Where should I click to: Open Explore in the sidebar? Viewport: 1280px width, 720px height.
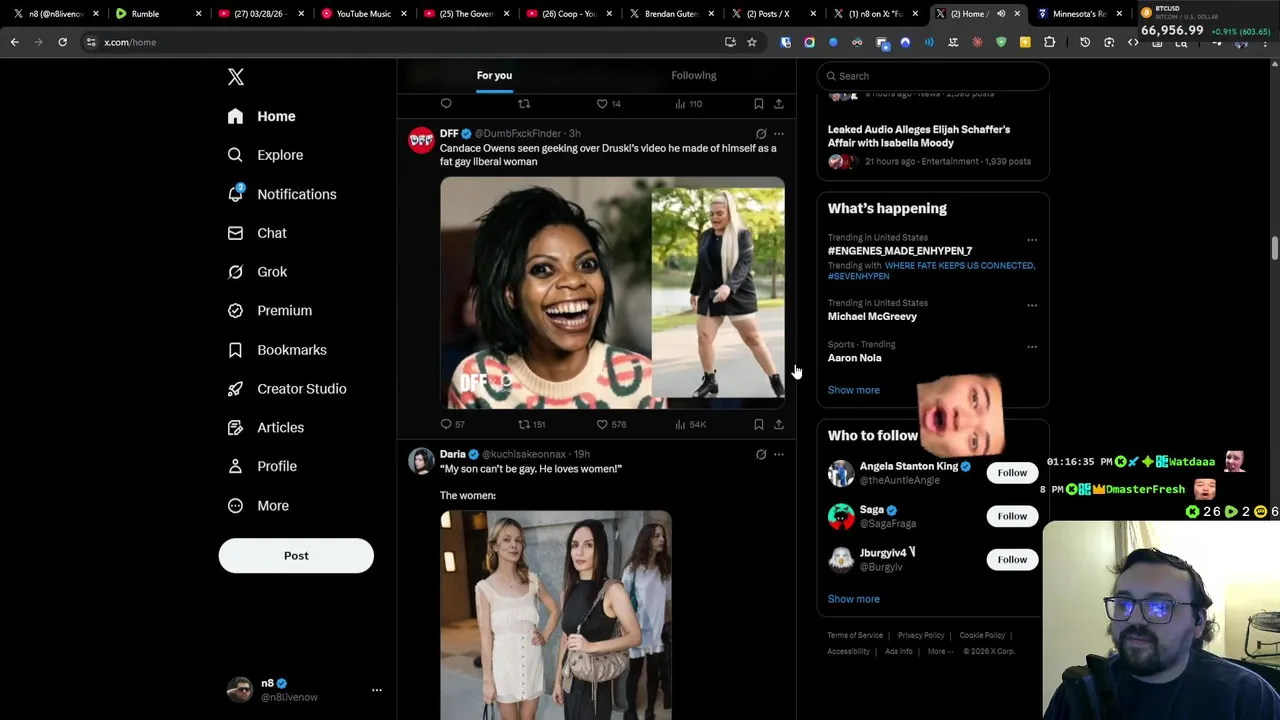(265, 155)
